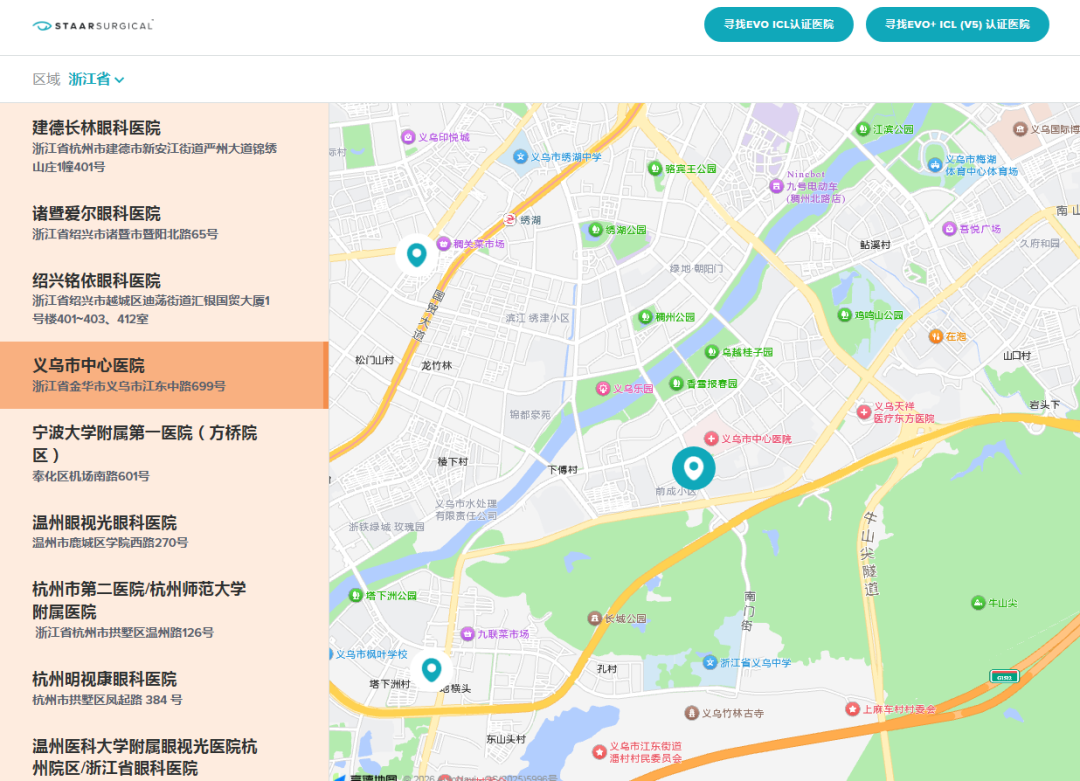Click the green highway shield marker
Viewport: 1080px width, 781px height.
coord(1004,676)
